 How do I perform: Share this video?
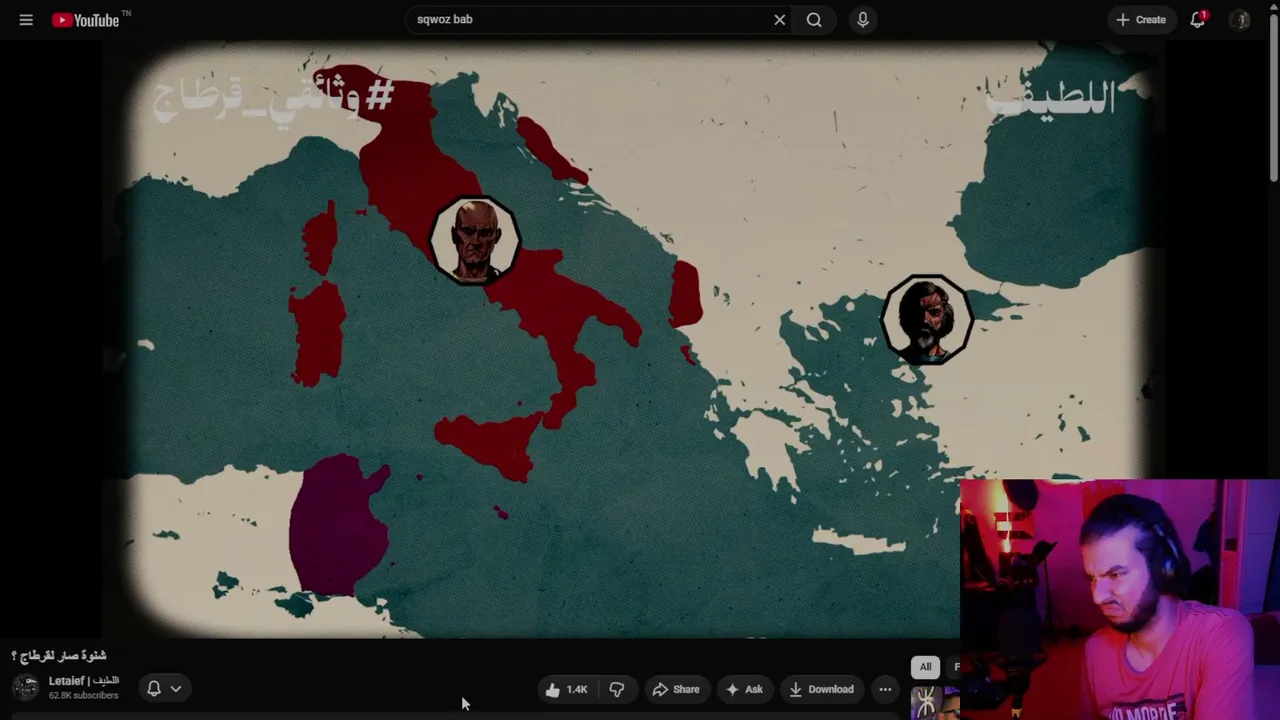pyautogui.click(x=676, y=689)
